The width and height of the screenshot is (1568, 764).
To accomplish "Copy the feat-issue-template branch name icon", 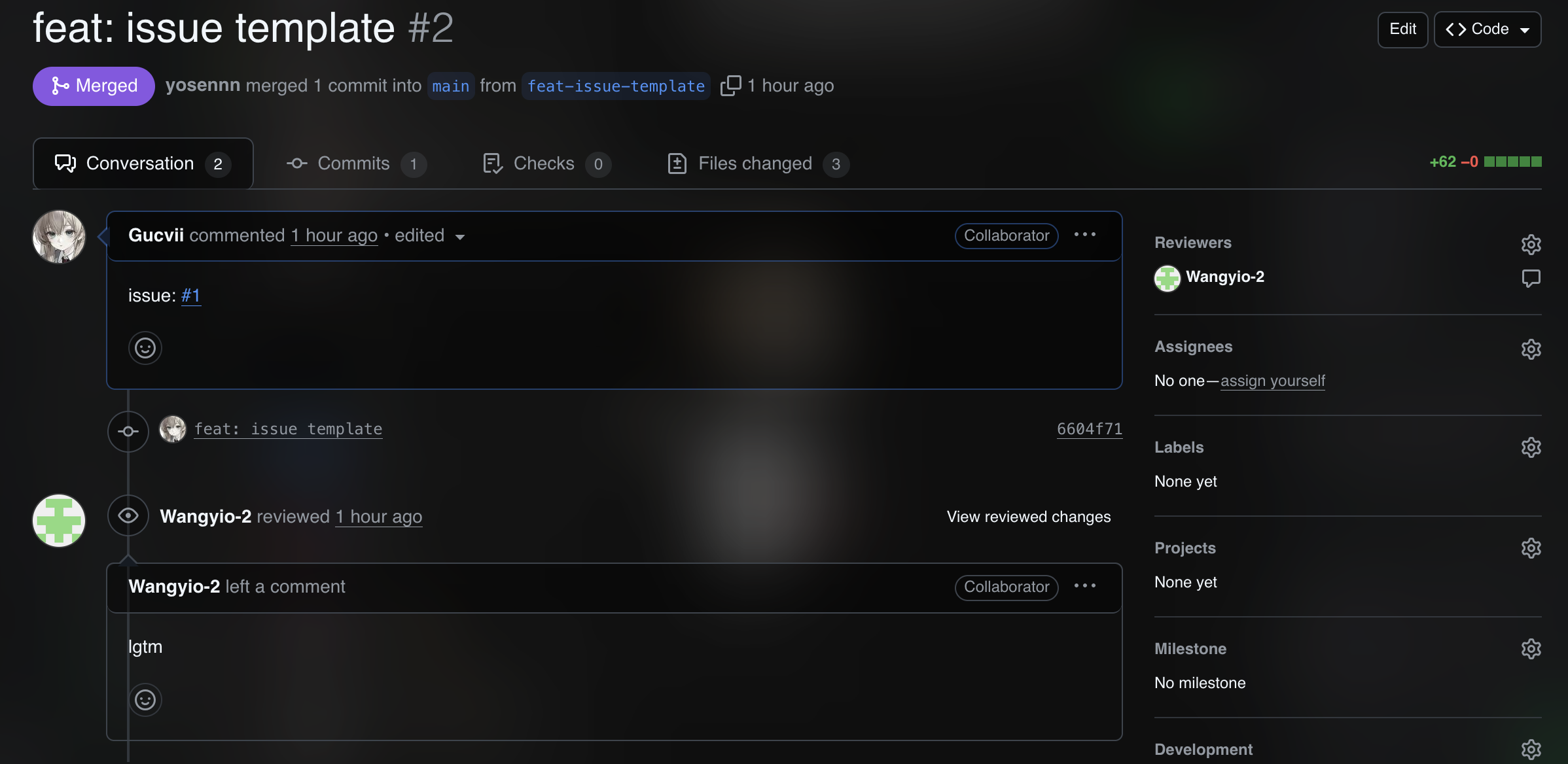I will (x=730, y=86).
